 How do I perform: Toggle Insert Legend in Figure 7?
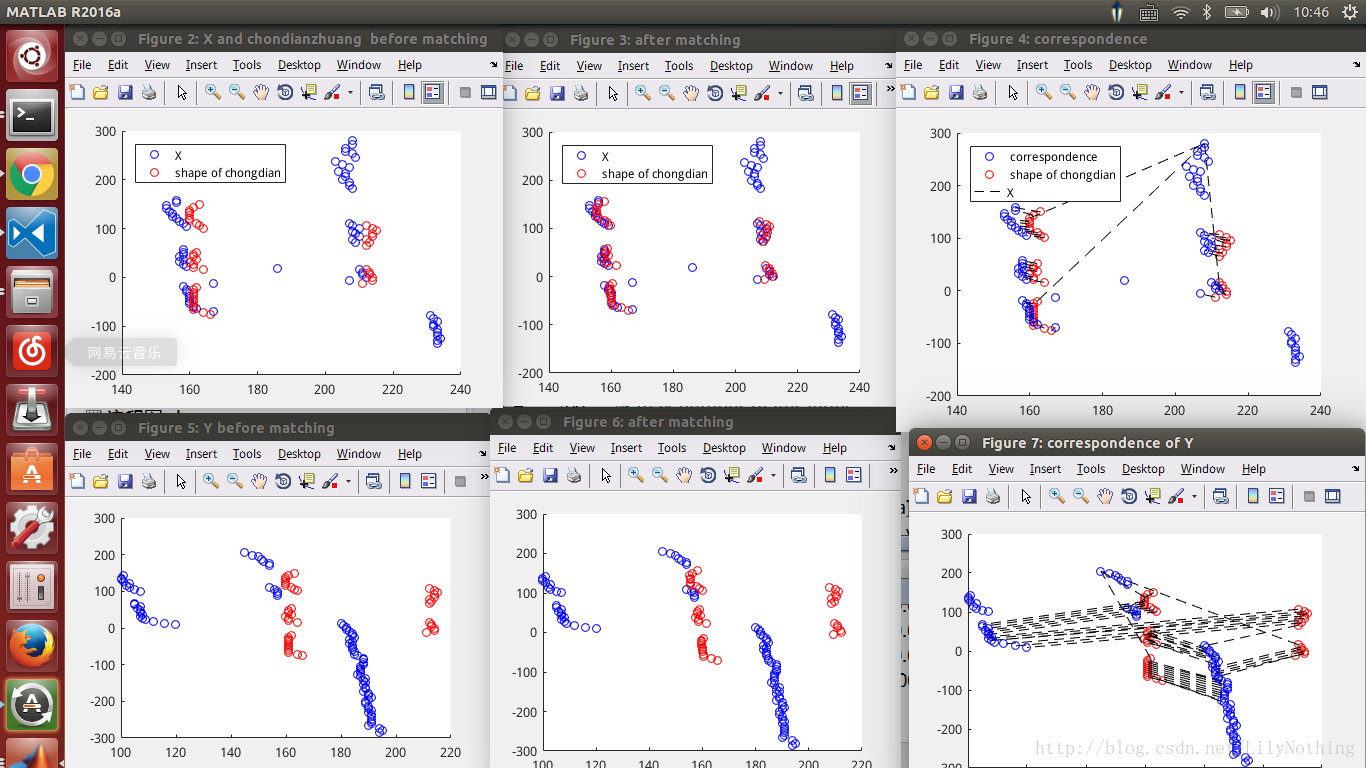tap(1276, 496)
